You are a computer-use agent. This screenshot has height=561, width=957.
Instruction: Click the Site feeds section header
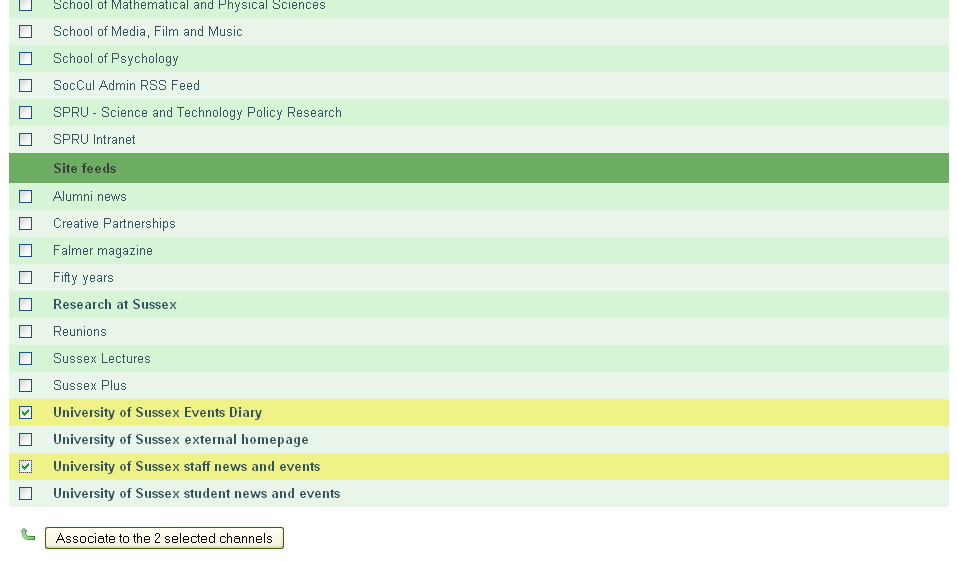(x=479, y=168)
